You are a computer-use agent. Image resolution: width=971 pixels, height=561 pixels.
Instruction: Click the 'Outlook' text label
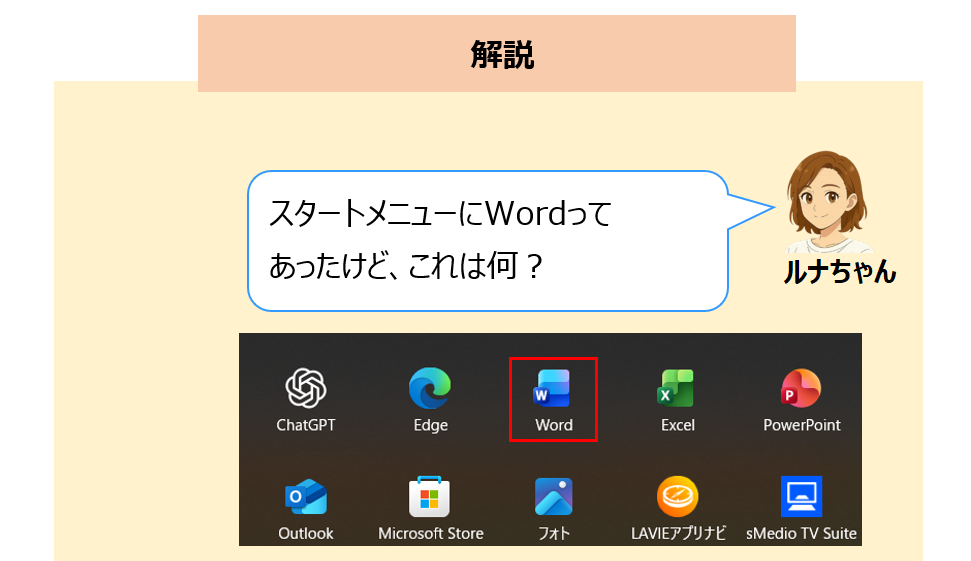[306, 533]
